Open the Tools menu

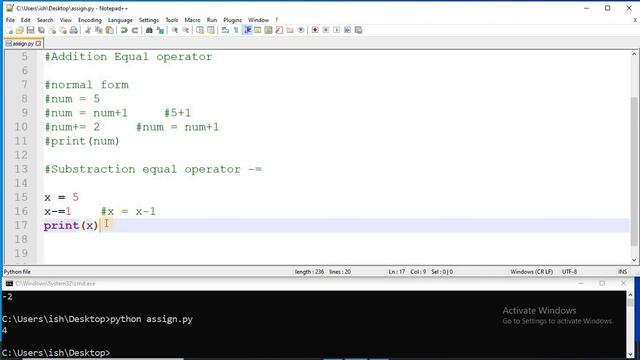tap(171, 20)
